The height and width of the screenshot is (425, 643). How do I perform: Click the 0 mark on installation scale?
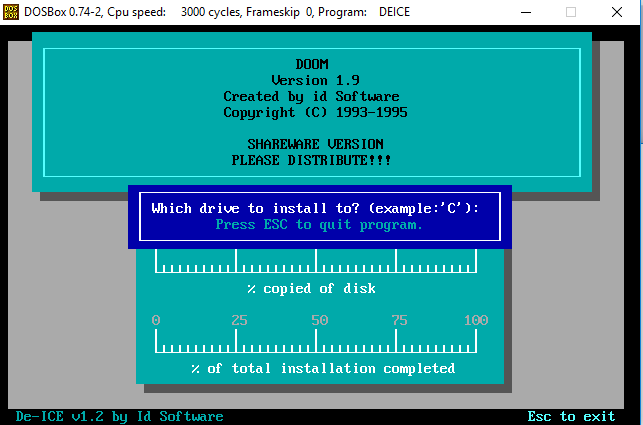tap(155, 320)
